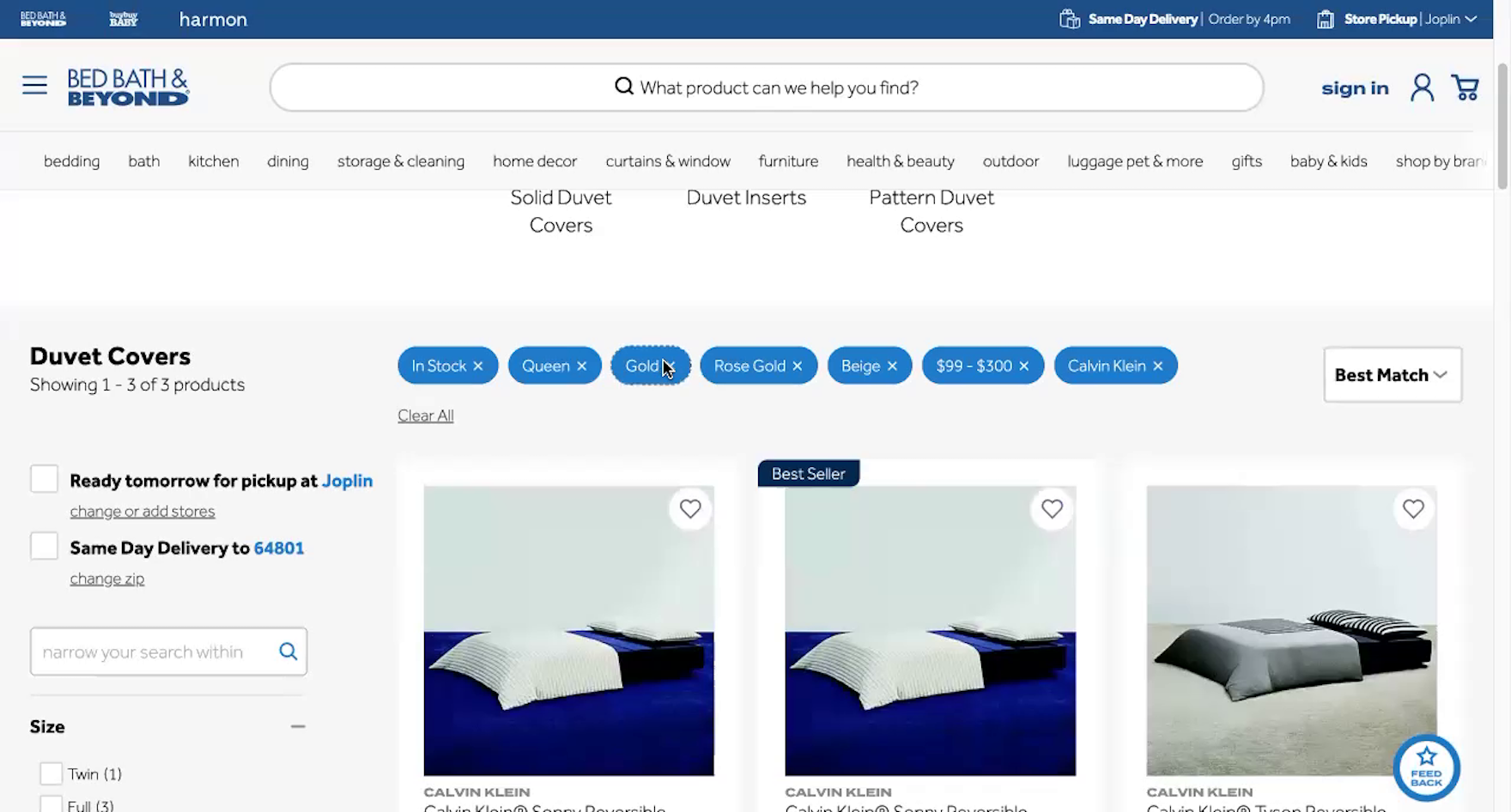Image resolution: width=1511 pixels, height=812 pixels.
Task: Remove the Beige filter chip
Action: point(892,366)
